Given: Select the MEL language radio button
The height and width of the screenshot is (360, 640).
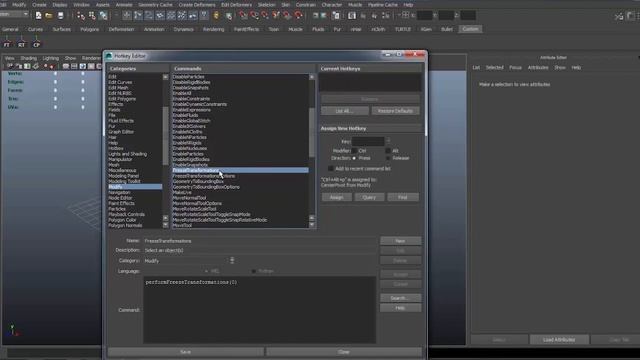Looking at the screenshot, I should tap(207, 271).
